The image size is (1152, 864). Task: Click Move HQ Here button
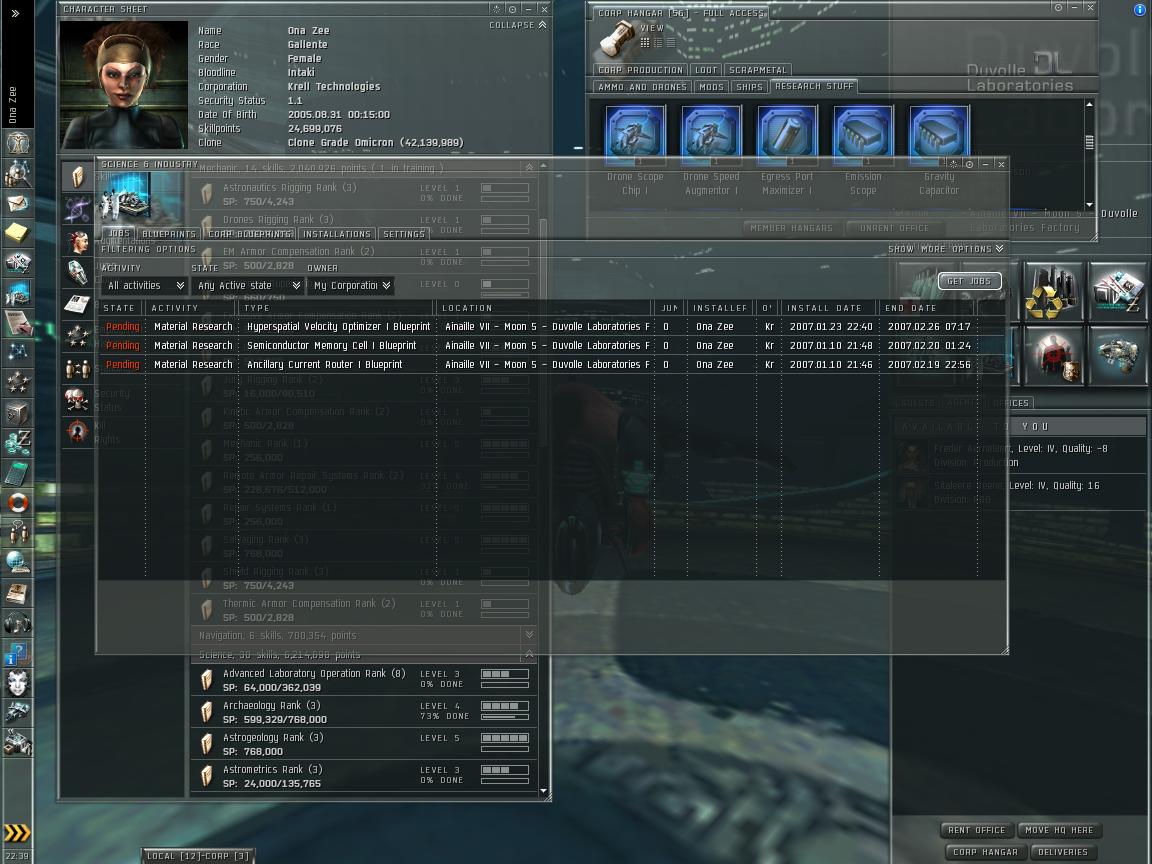pos(1059,830)
